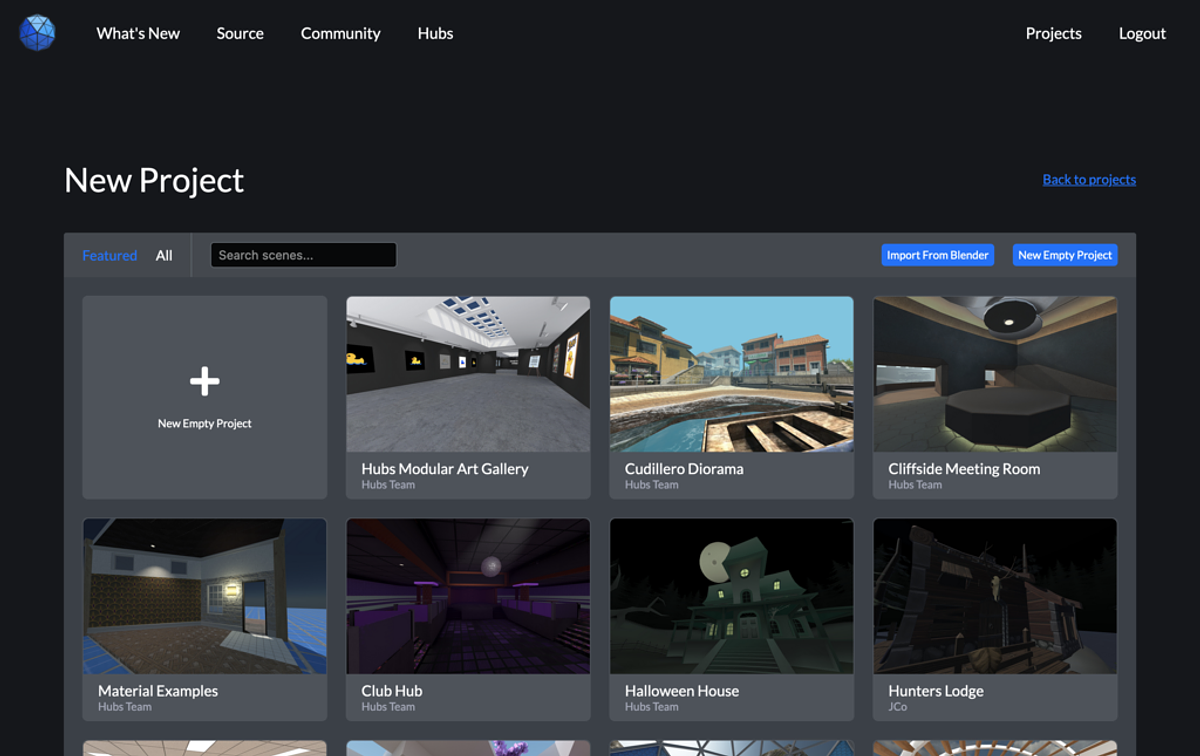Switch to the Featured tab

point(109,255)
